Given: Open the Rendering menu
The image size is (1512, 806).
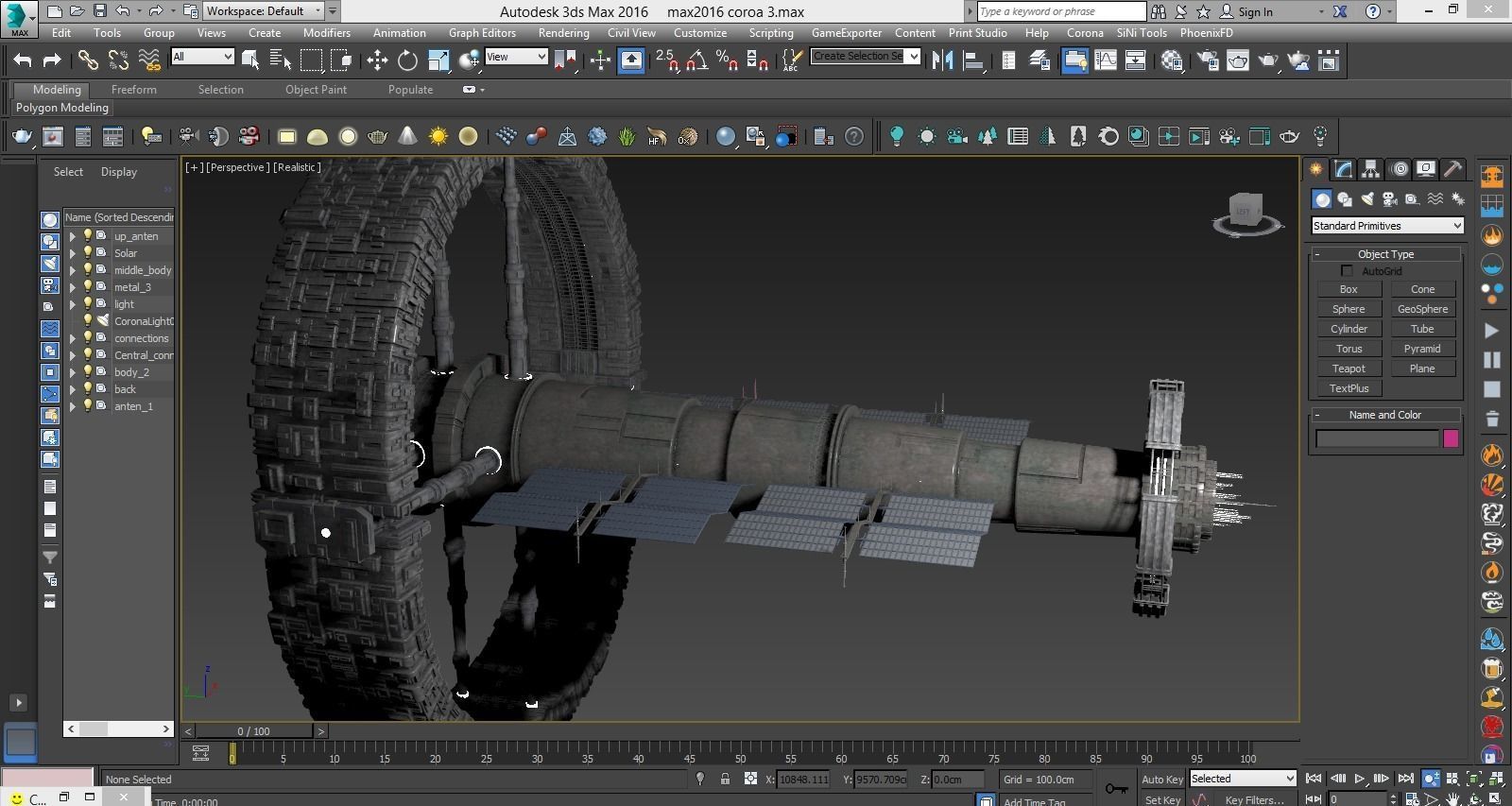Looking at the screenshot, I should click(563, 32).
